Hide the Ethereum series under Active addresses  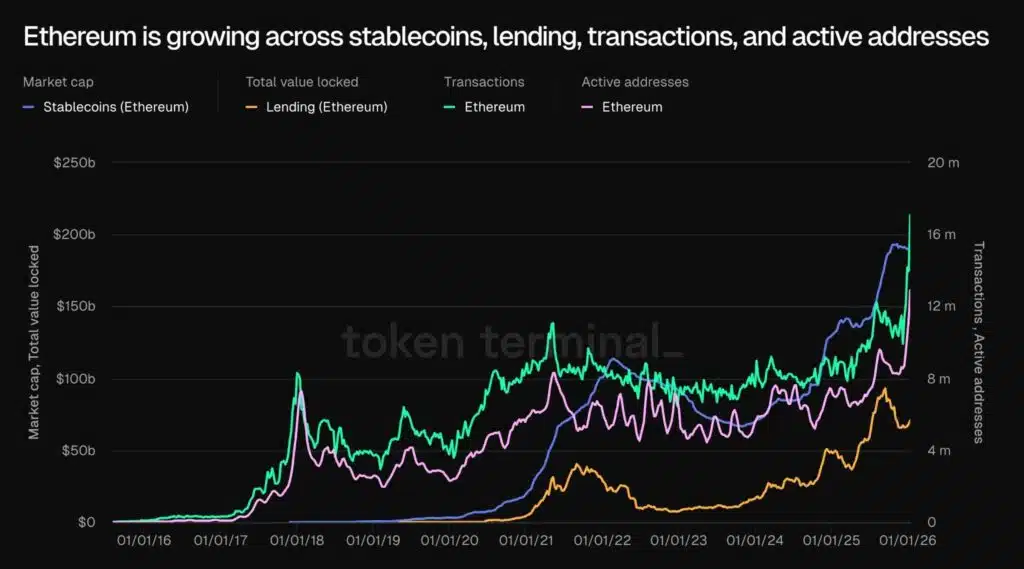(x=632, y=107)
